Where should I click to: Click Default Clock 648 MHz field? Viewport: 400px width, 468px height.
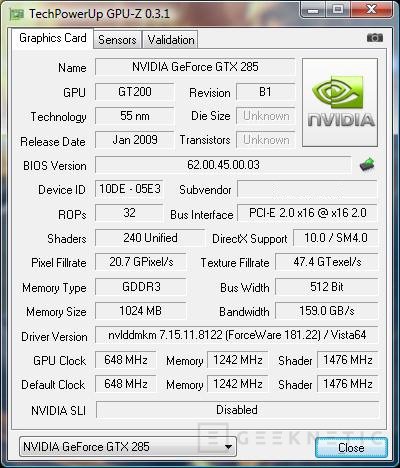[126, 384]
